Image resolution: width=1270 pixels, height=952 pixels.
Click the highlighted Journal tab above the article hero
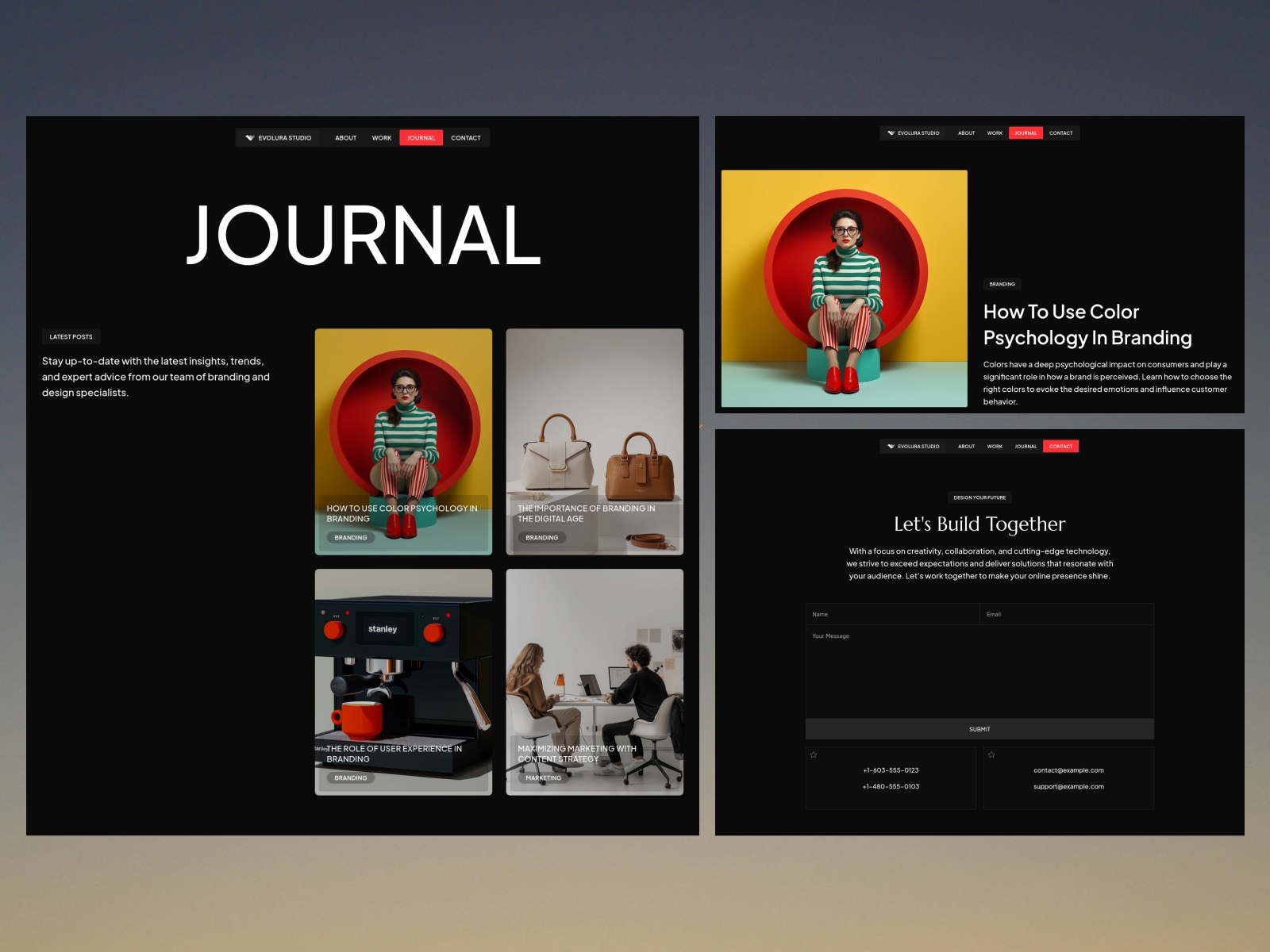point(1026,133)
